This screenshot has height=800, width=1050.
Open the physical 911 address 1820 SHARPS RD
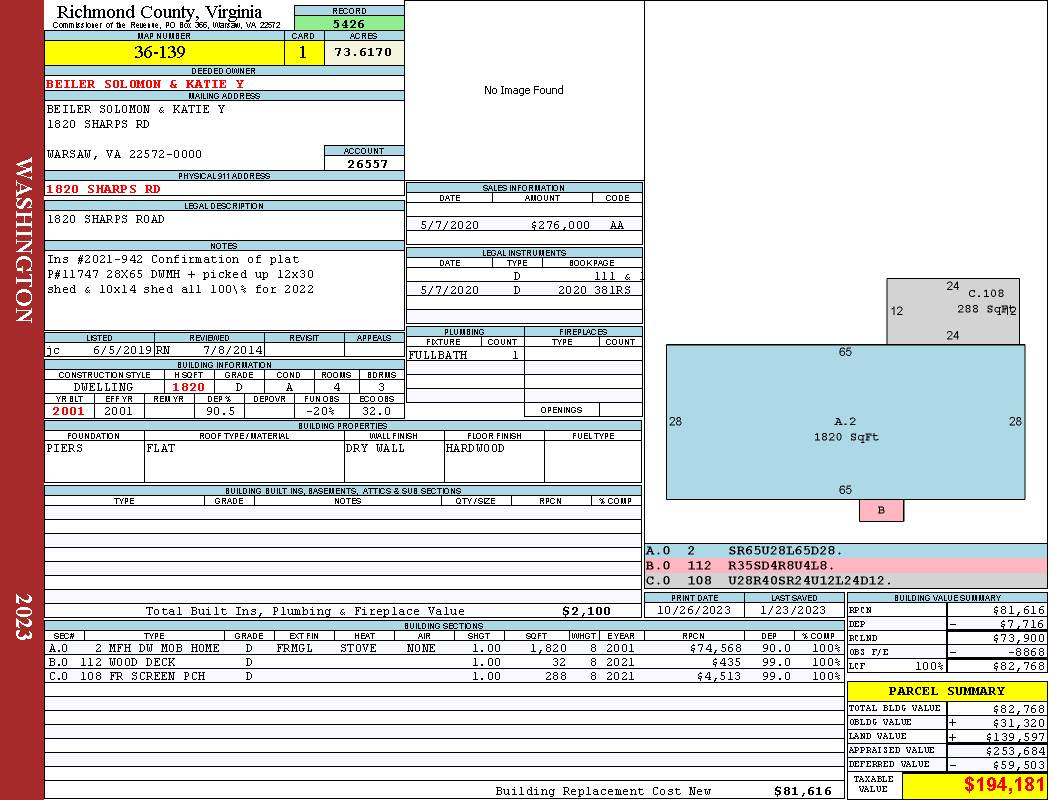[x=103, y=189]
